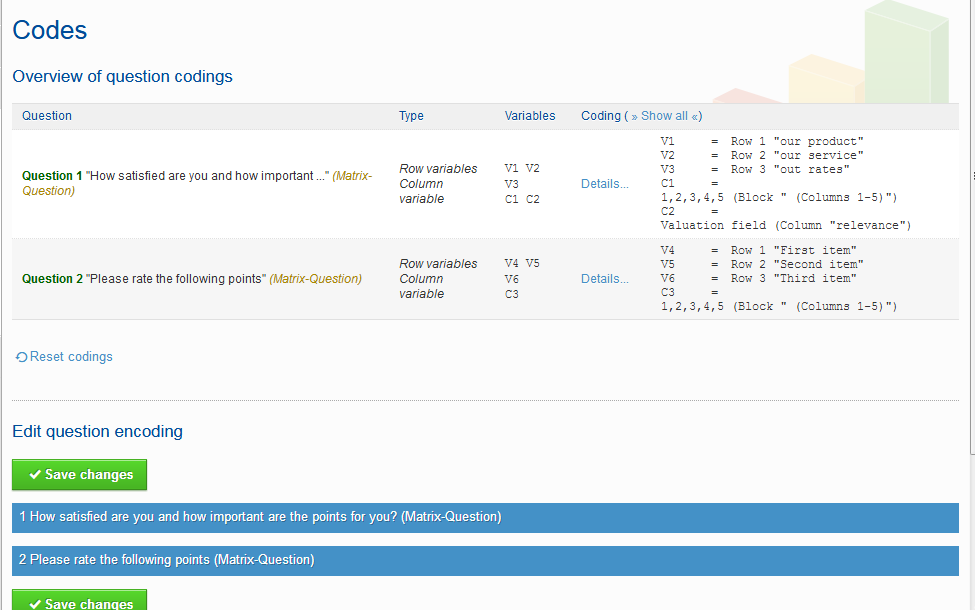Viewport: 975px width, 610px height.
Task: Select the Question 2 row title
Action: (x=53, y=279)
